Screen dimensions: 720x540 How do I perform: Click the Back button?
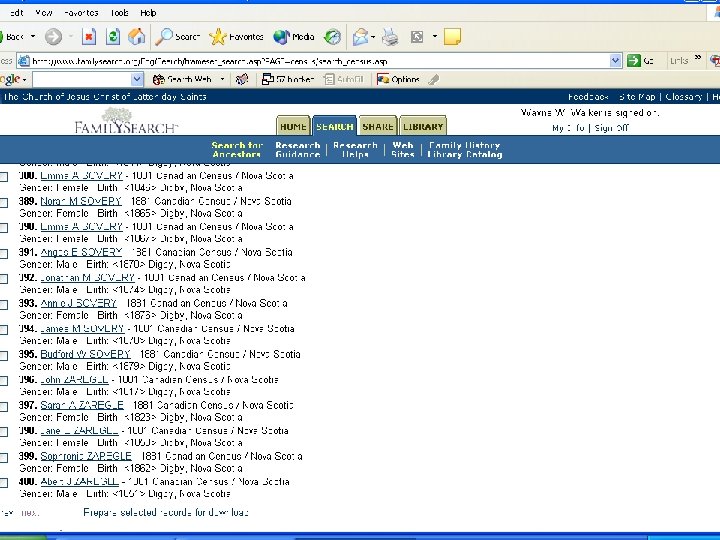point(12,37)
